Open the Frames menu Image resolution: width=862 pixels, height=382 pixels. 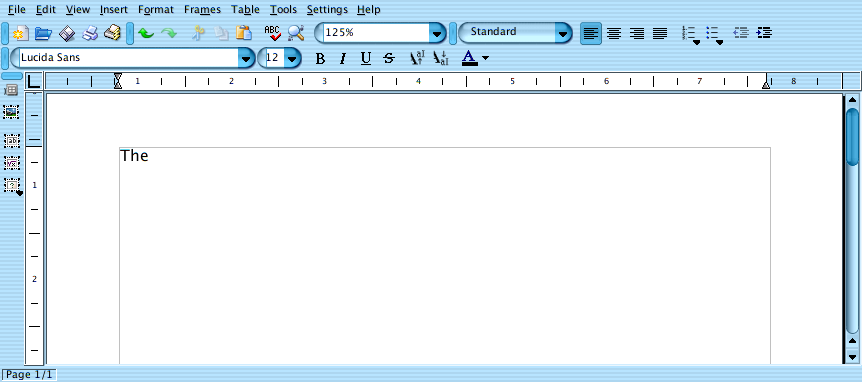(x=202, y=9)
